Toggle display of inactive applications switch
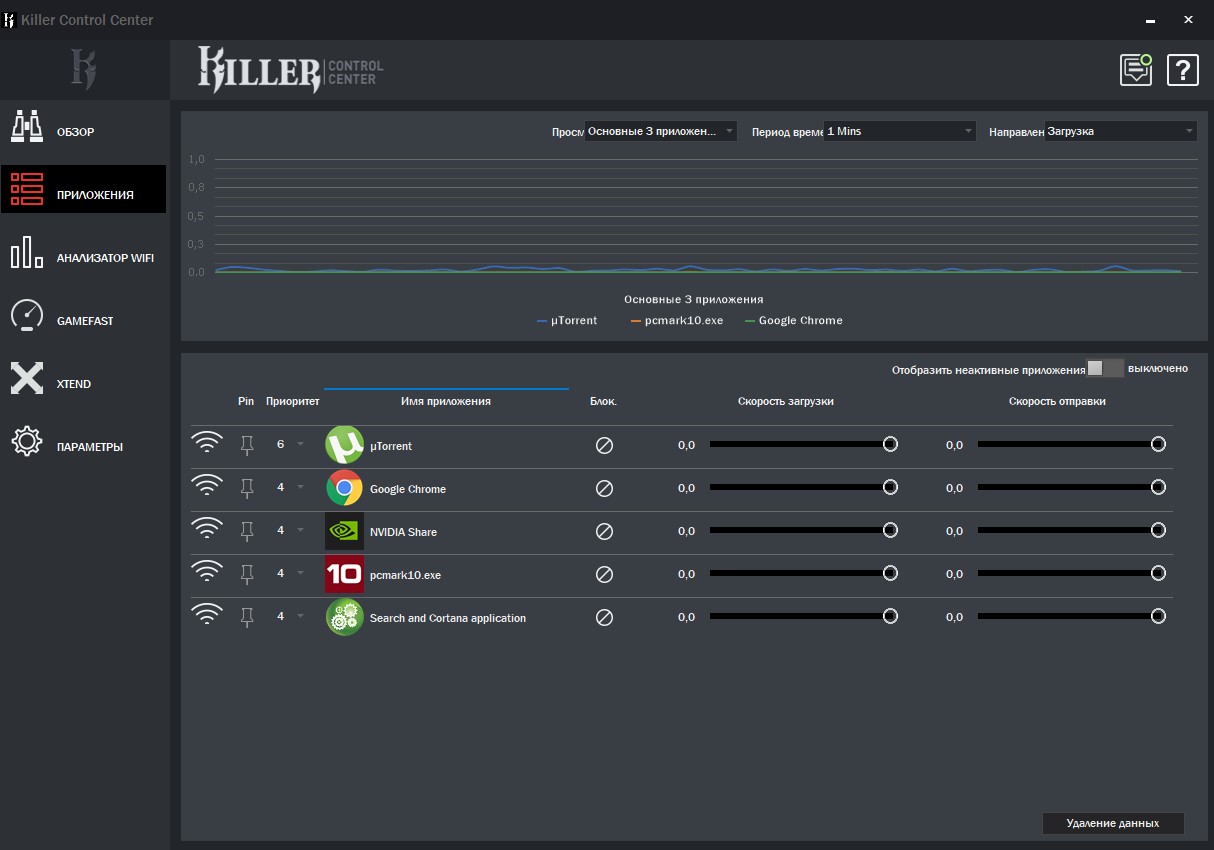This screenshot has width=1214, height=850. [1105, 368]
